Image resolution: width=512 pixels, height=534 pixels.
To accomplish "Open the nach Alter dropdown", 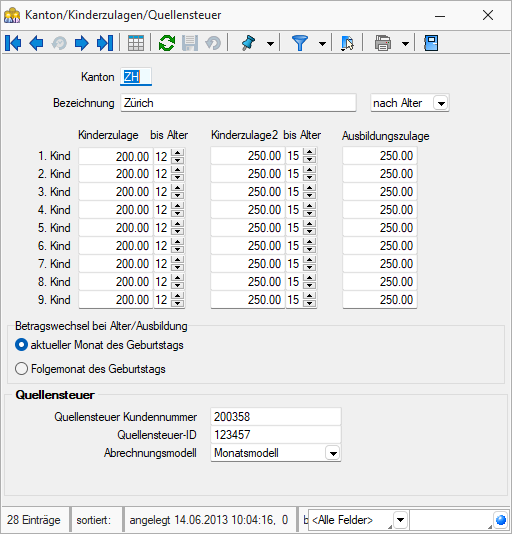I will [441, 103].
